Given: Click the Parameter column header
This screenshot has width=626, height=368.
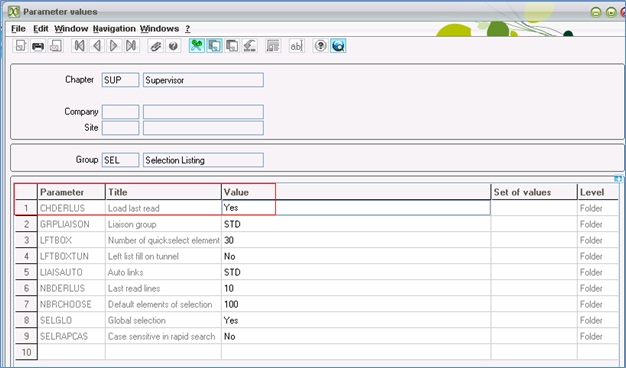Looking at the screenshot, I should [71, 192].
